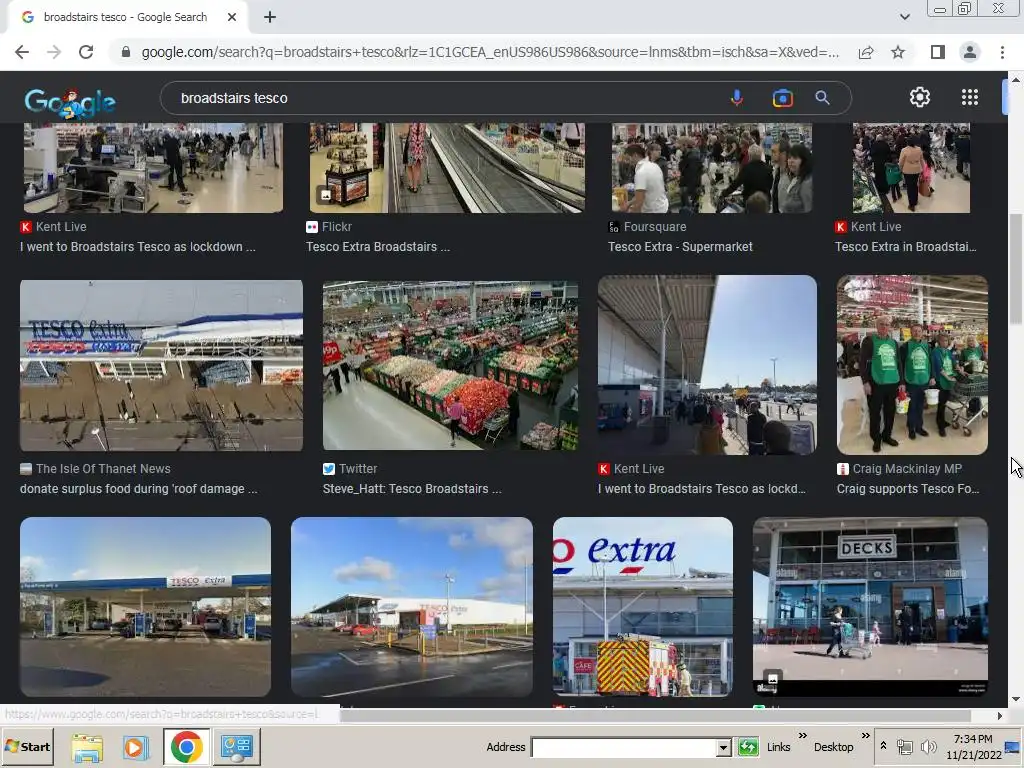Open Foursquare crowded store thumbnail
Screen dimensions: 1024x768
point(712,168)
